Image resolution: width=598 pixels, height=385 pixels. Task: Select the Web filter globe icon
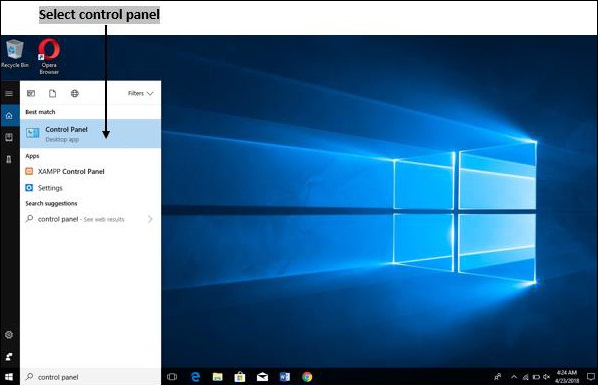click(75, 93)
